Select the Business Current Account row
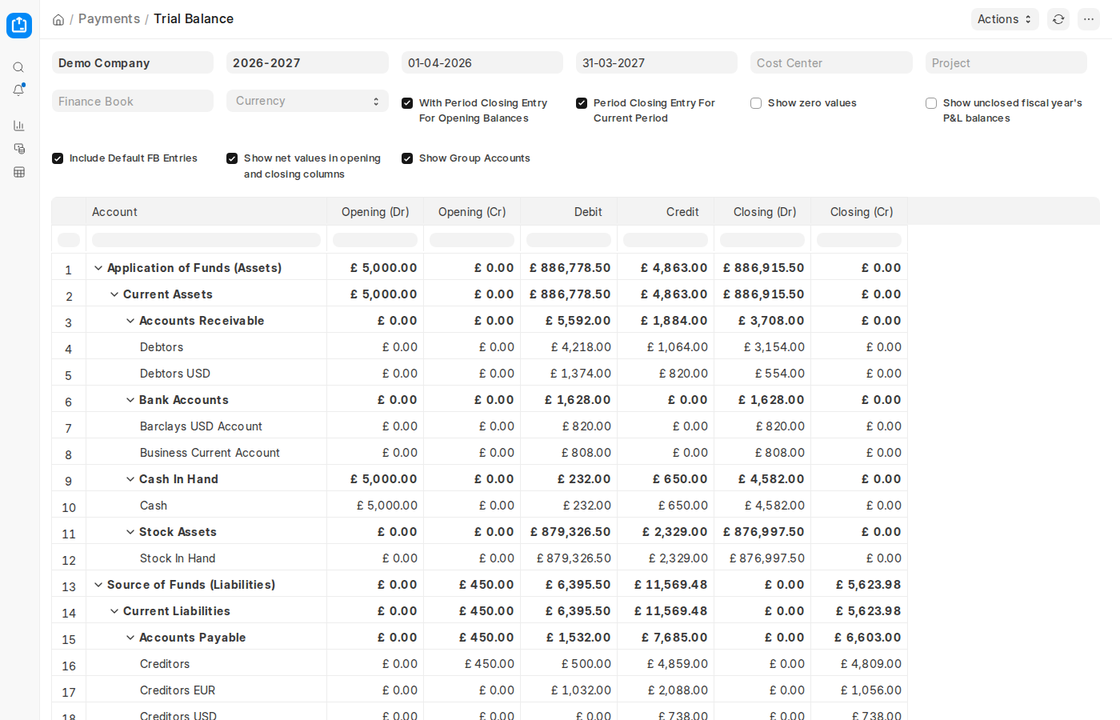This screenshot has height=720, width=1120. coord(479,453)
